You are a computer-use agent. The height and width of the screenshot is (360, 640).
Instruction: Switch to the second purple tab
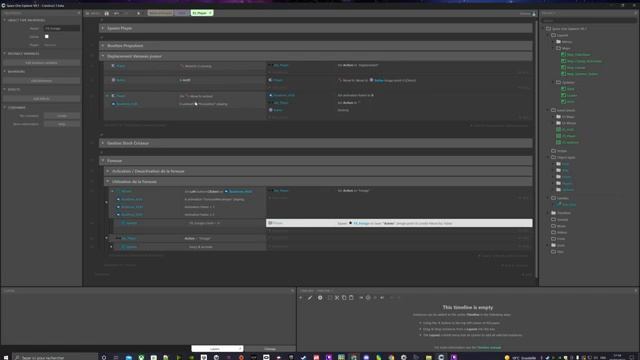[181, 13]
